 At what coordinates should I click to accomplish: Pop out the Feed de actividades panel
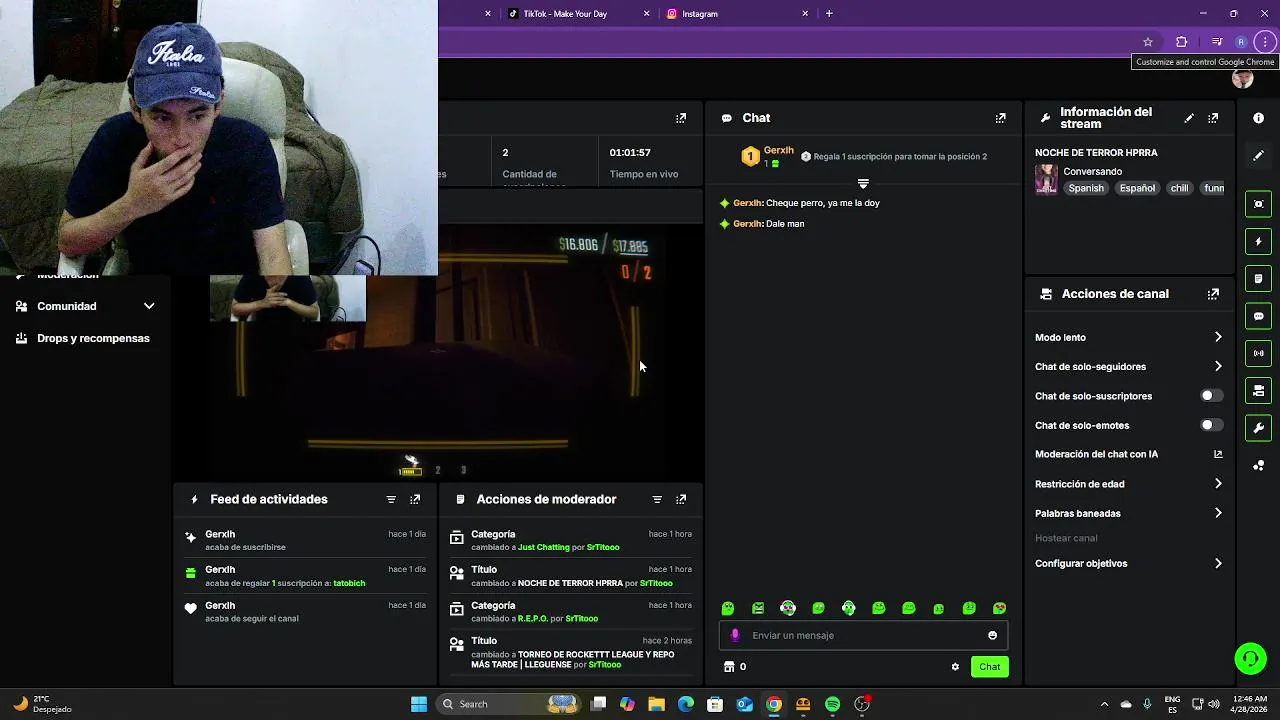pyautogui.click(x=415, y=499)
